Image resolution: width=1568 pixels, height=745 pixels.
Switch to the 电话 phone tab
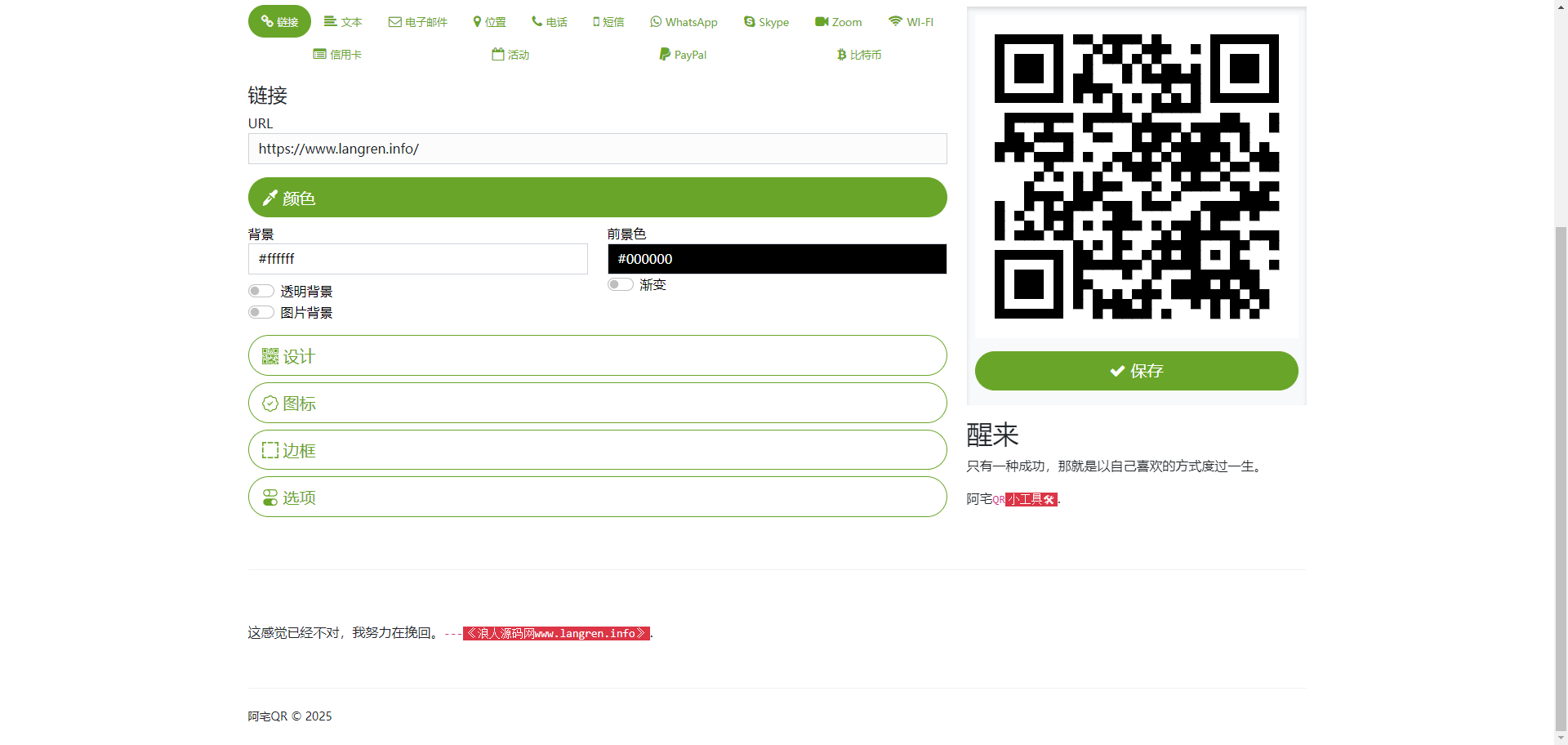tap(550, 22)
